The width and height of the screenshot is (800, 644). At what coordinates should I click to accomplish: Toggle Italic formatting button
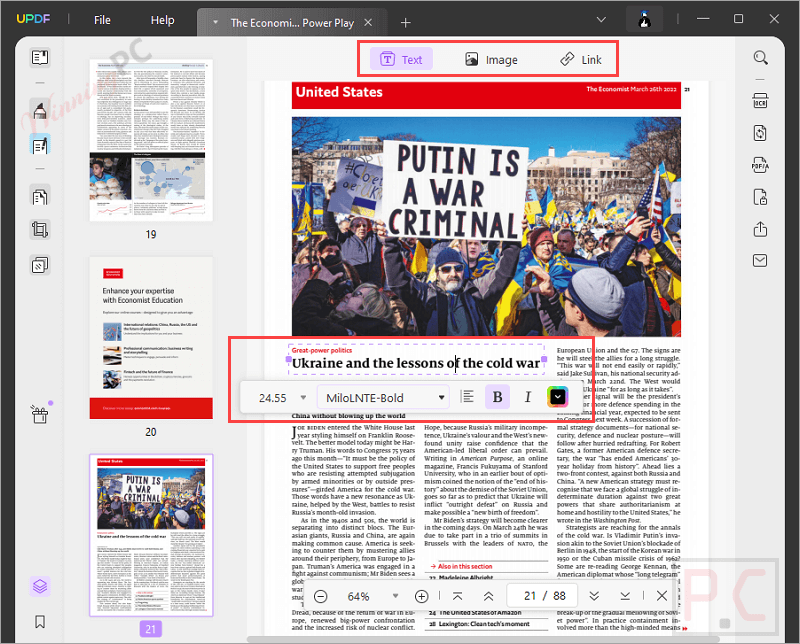pos(528,397)
